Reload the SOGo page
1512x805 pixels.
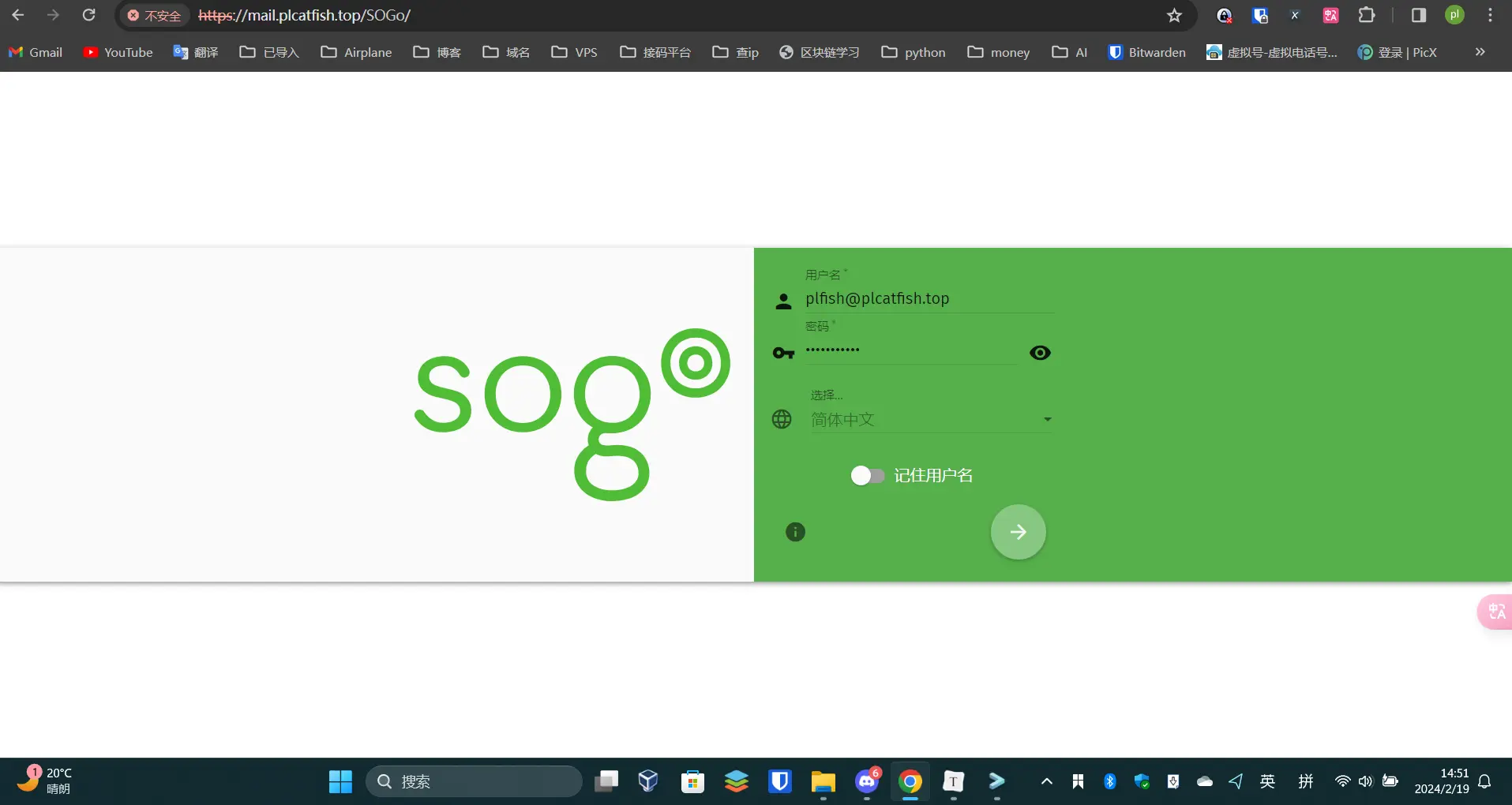click(x=89, y=15)
